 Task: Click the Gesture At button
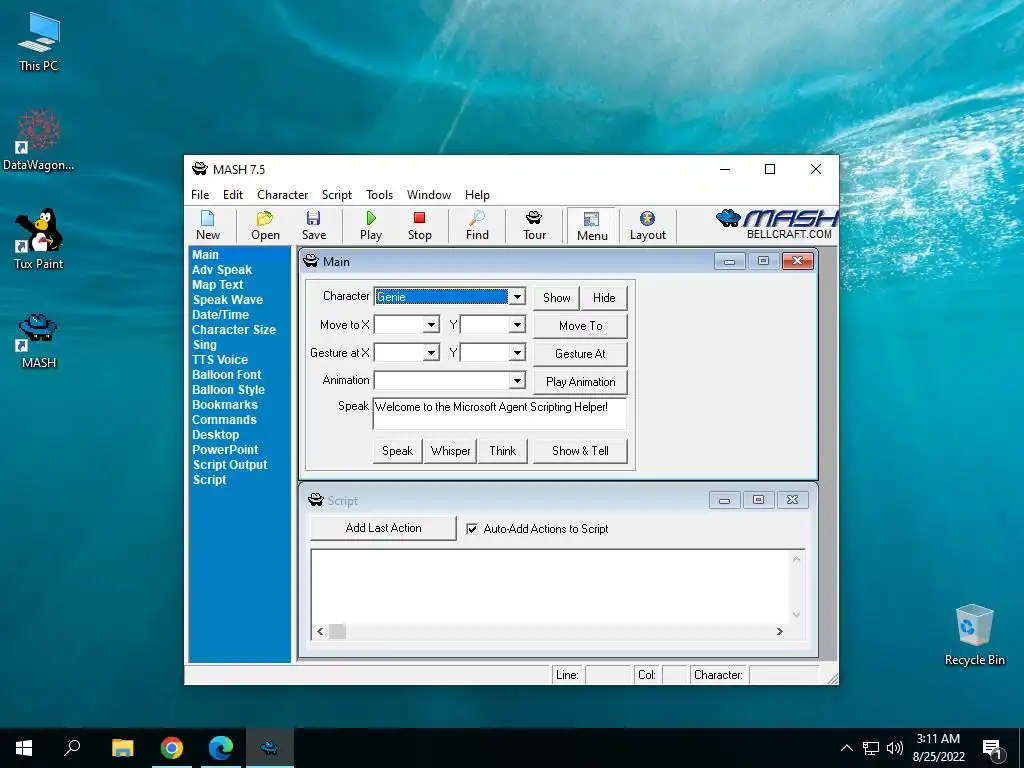(581, 354)
